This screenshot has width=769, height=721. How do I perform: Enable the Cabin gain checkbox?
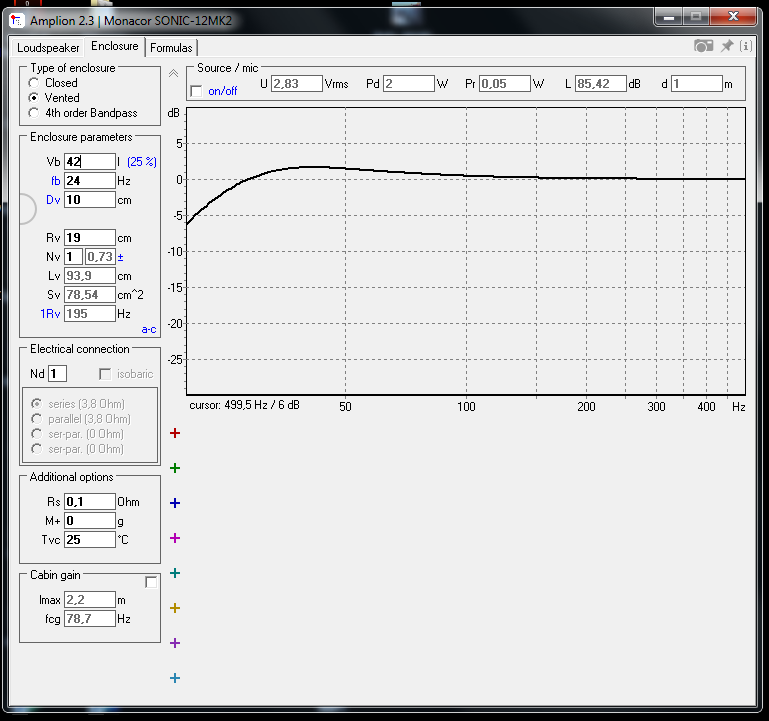(x=151, y=582)
